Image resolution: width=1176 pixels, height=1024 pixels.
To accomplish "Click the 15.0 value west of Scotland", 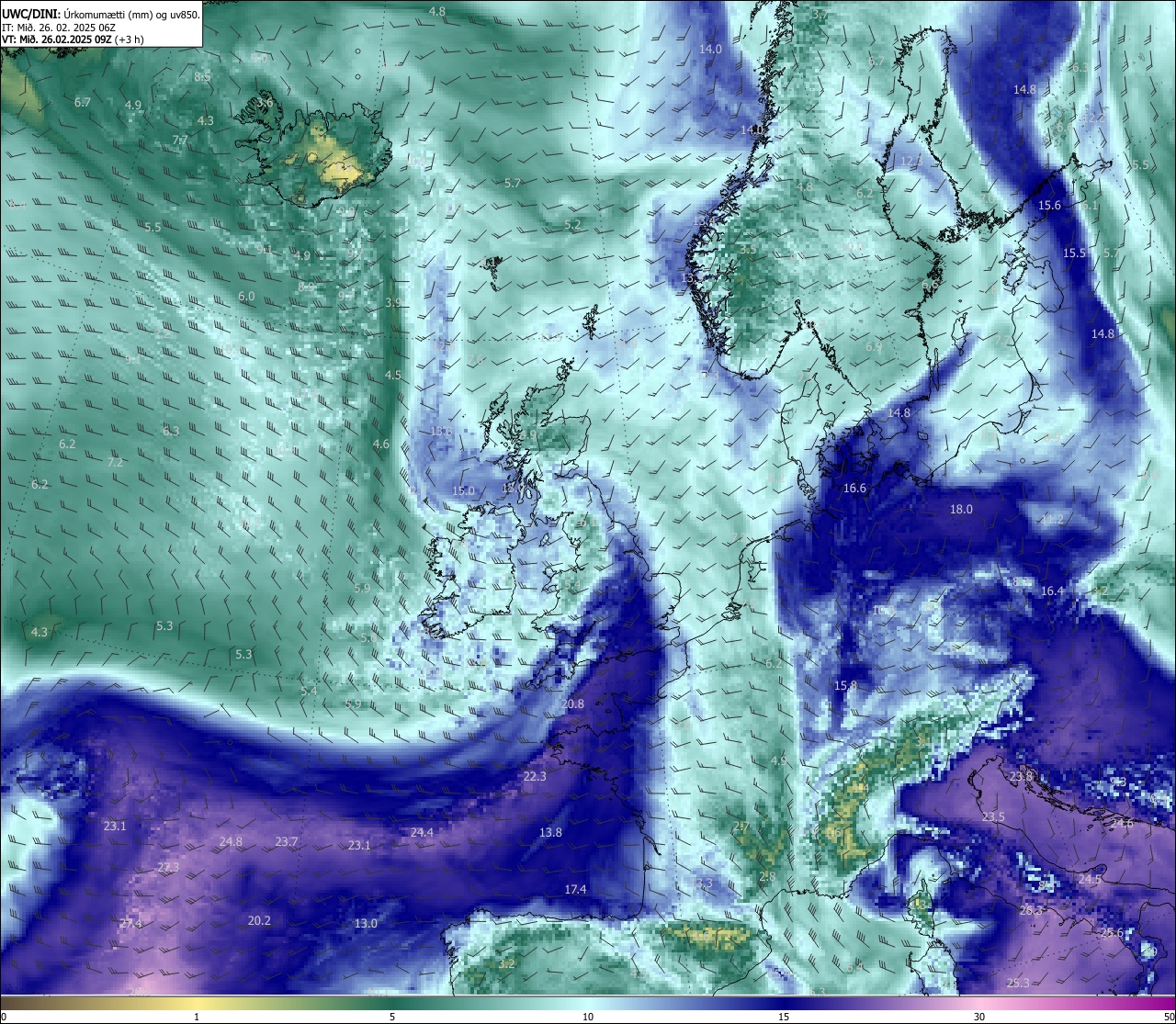I will tap(464, 490).
